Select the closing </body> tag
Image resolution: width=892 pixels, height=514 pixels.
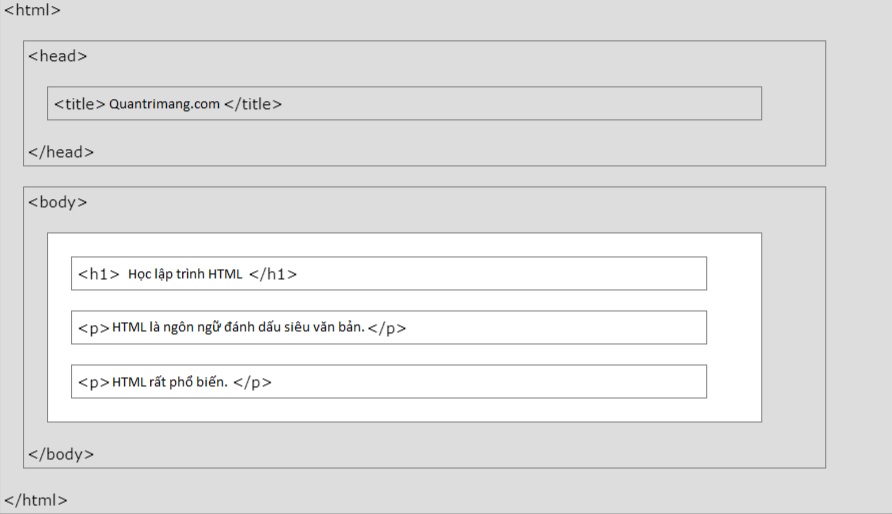pos(61,454)
